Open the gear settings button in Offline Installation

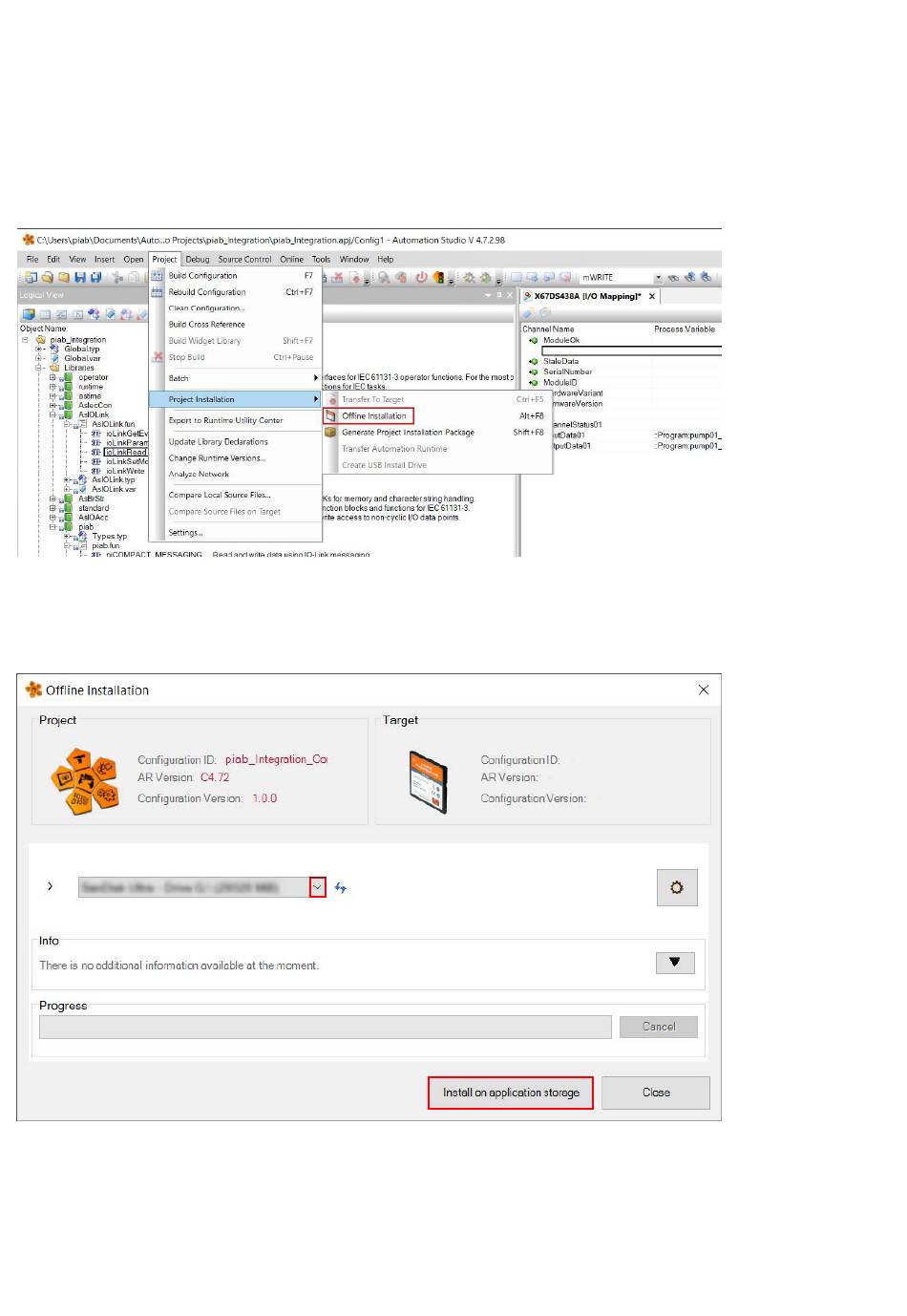pyautogui.click(x=677, y=887)
